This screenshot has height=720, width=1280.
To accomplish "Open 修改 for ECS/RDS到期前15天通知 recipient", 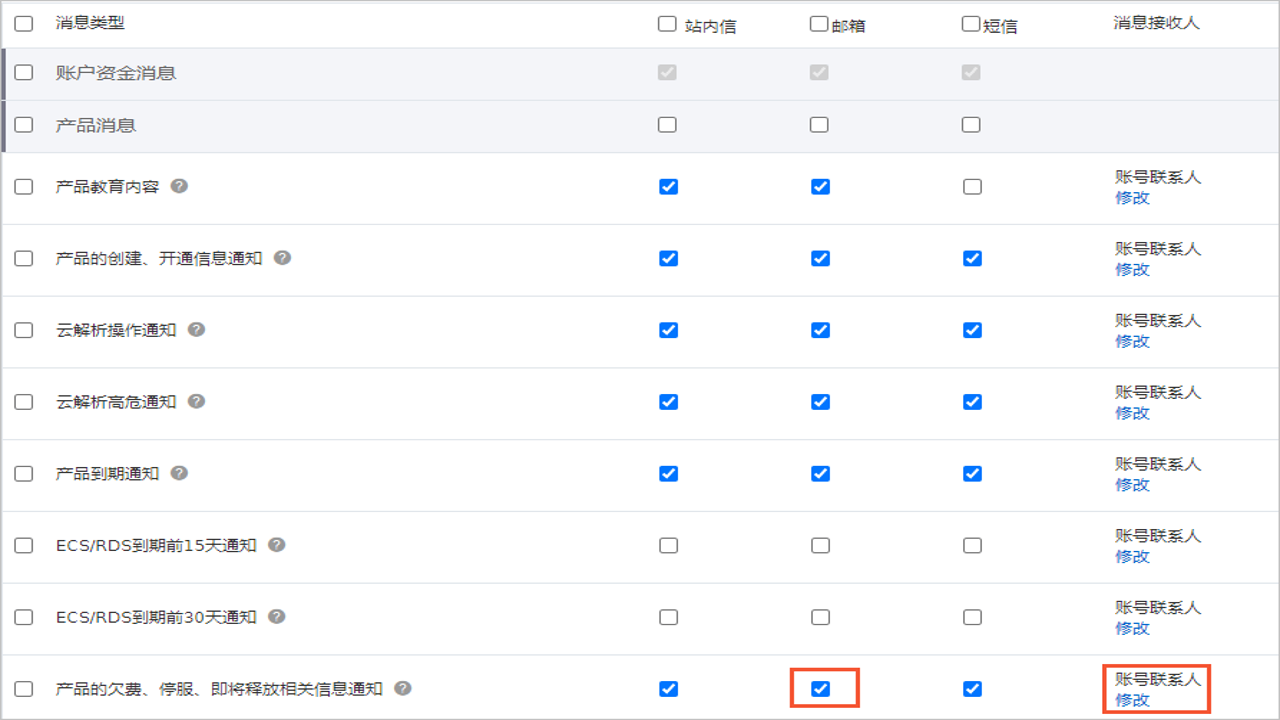I will pos(1132,557).
